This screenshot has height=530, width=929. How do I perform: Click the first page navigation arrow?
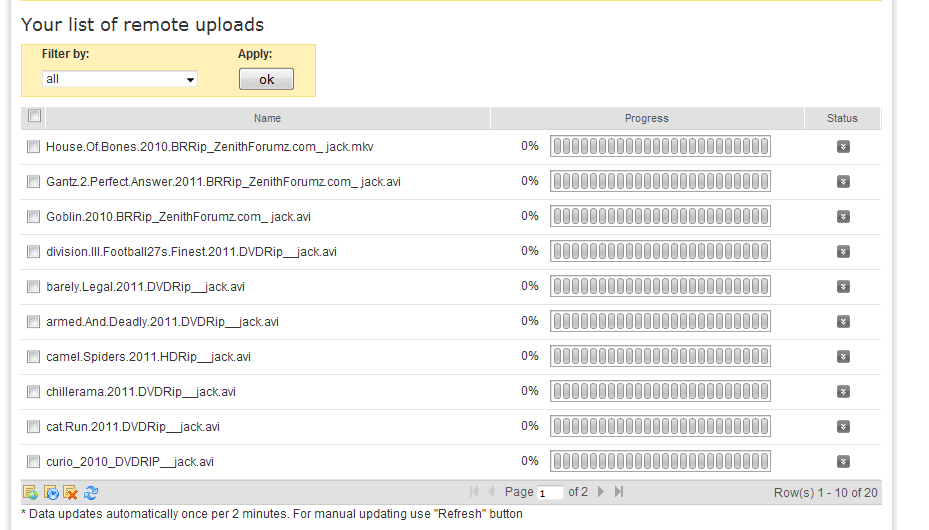point(474,492)
